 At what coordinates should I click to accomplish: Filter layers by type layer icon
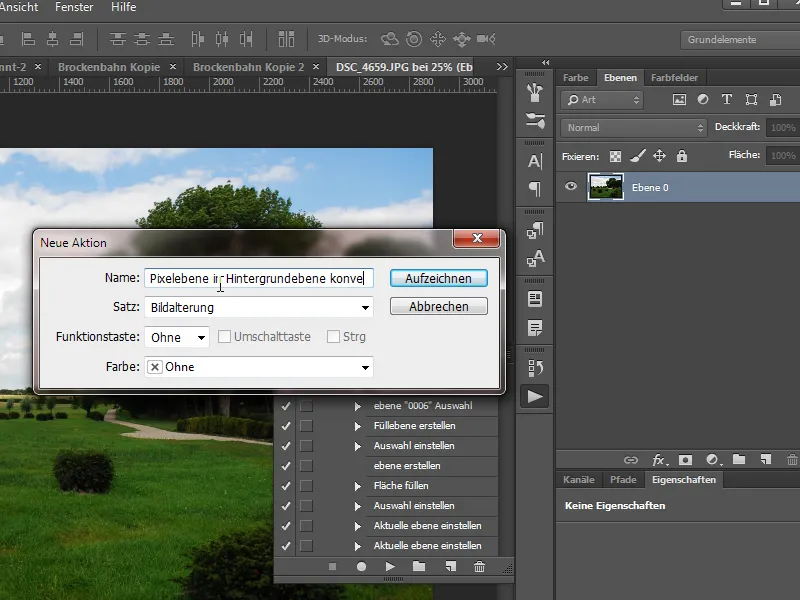[x=727, y=99]
